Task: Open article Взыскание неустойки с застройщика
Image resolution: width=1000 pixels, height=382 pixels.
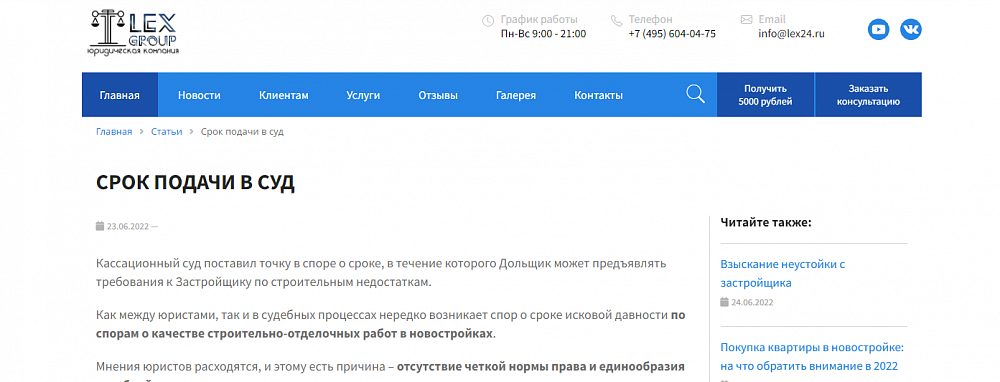Action: pos(783,274)
